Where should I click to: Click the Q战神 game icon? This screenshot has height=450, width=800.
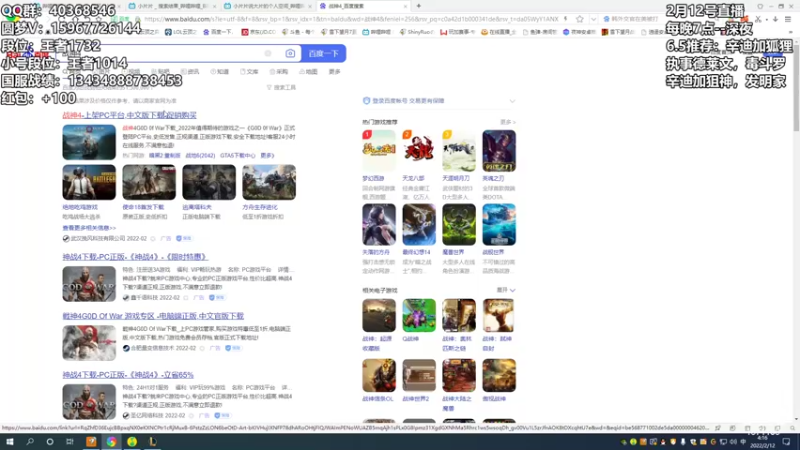click(x=419, y=315)
